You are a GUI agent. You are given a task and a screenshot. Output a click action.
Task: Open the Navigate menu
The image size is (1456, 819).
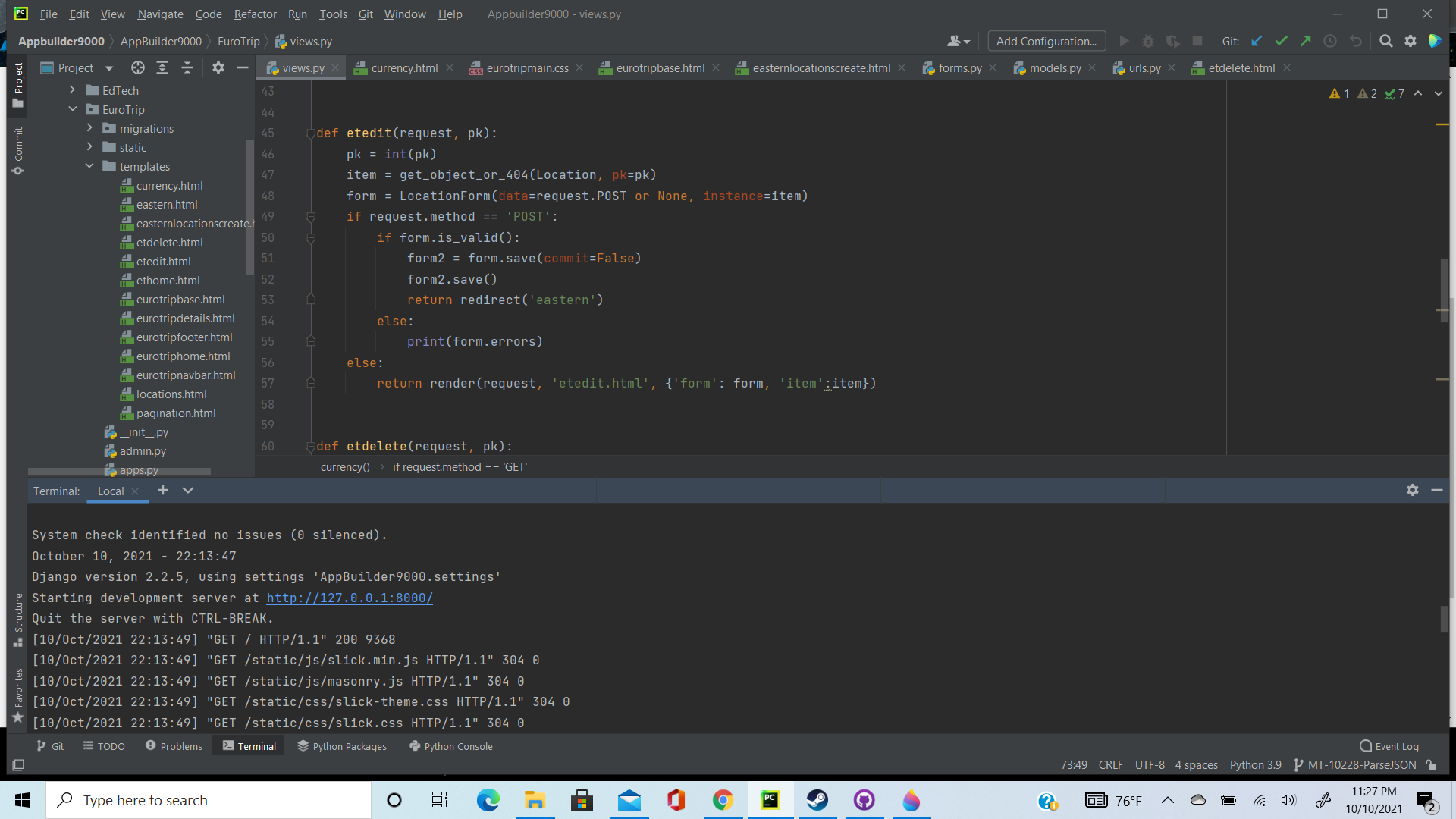point(160,14)
